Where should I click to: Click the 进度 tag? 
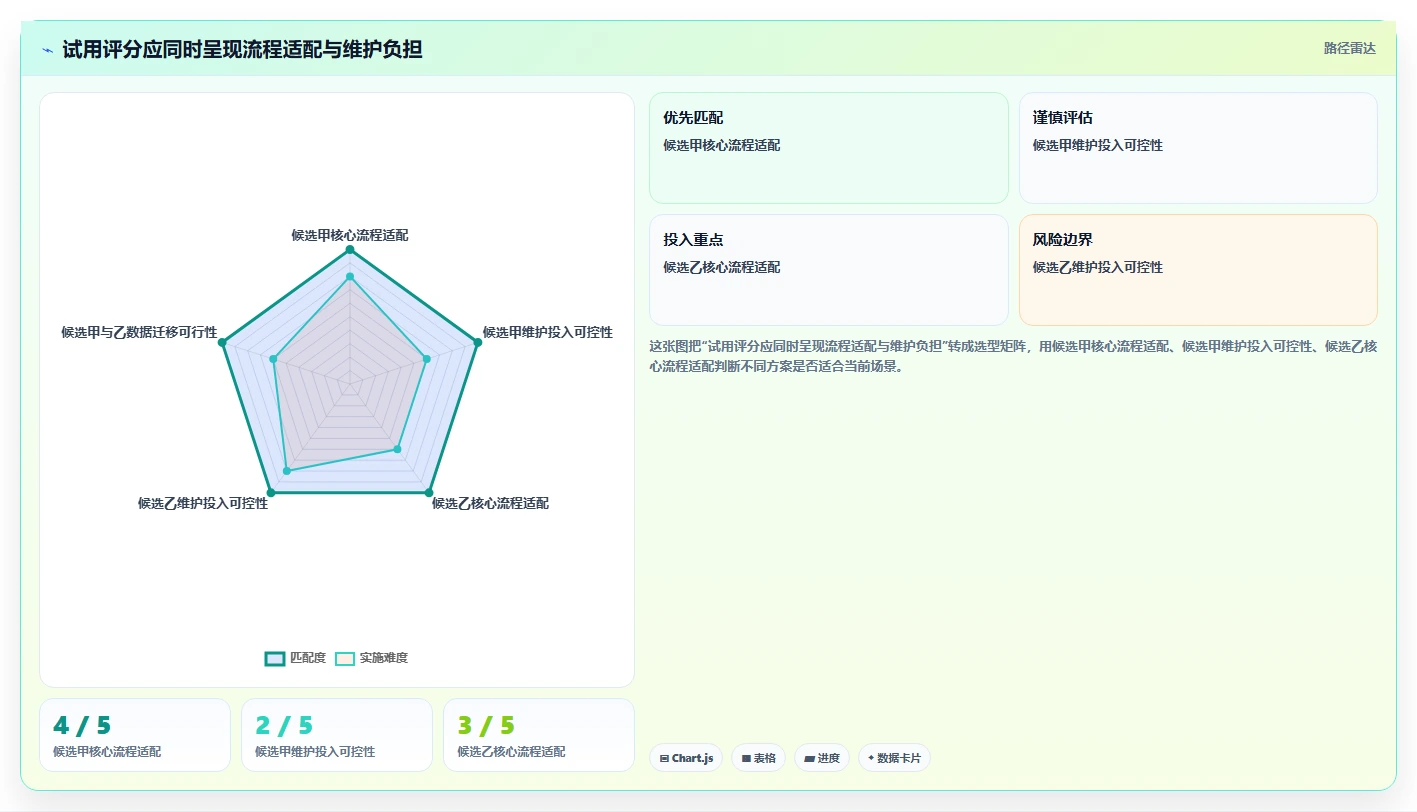(x=822, y=758)
